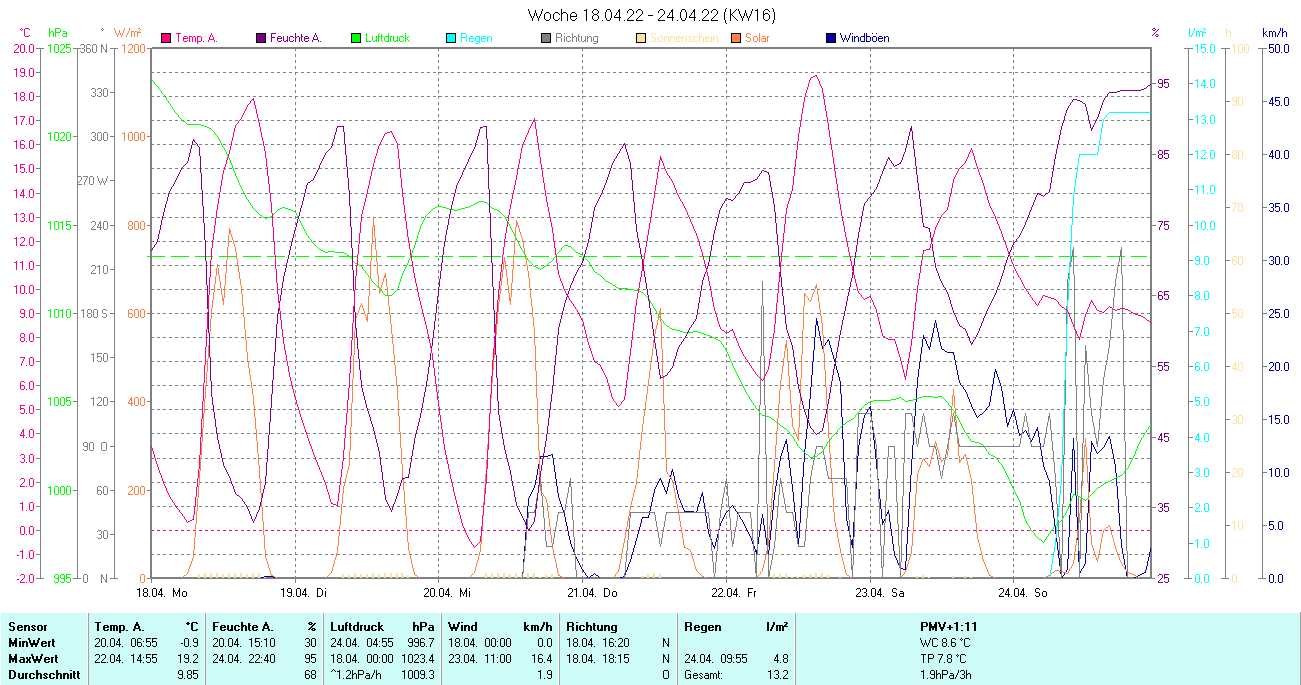
Task: Click the '24.04. So' date axis label
Action: click(1022, 593)
